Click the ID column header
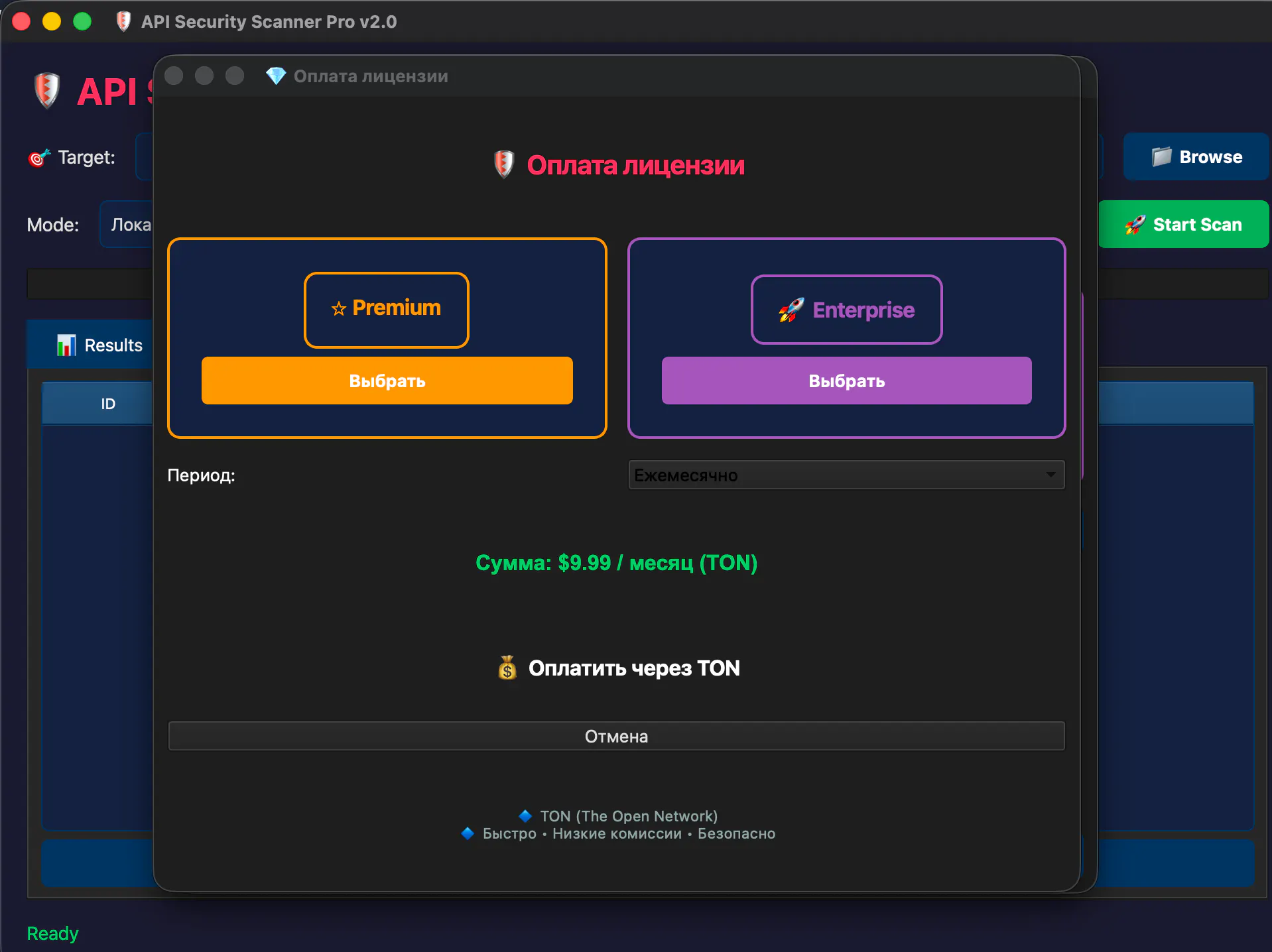The width and height of the screenshot is (1272, 952). coord(98,403)
